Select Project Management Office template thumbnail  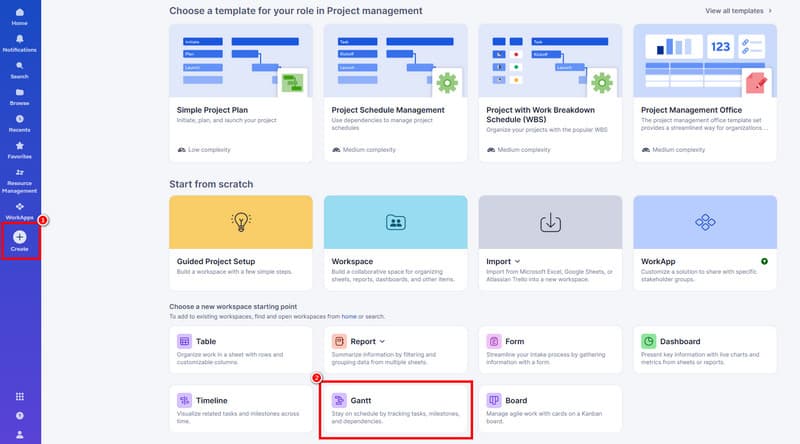705,60
